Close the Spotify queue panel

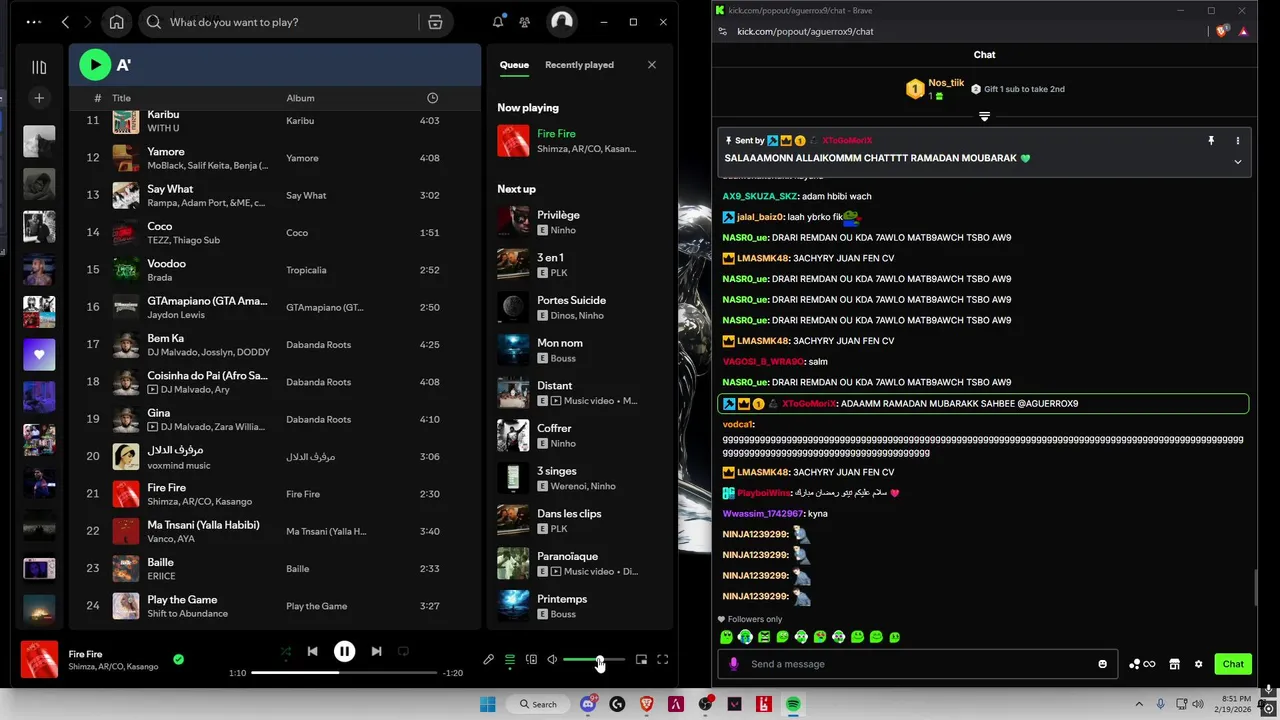coord(652,65)
